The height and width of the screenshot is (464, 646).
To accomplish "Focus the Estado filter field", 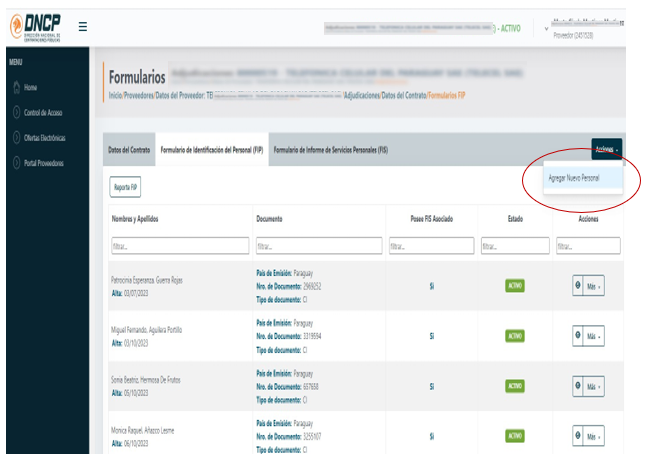I will pos(515,246).
